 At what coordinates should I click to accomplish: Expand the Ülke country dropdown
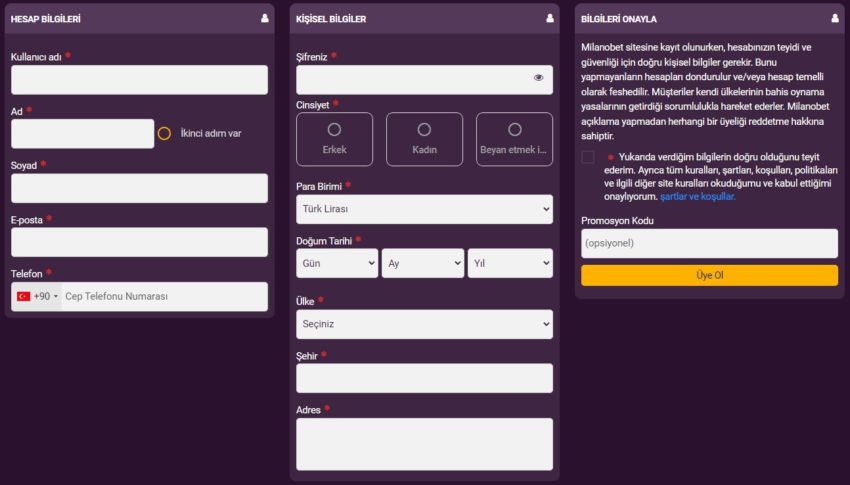424,324
